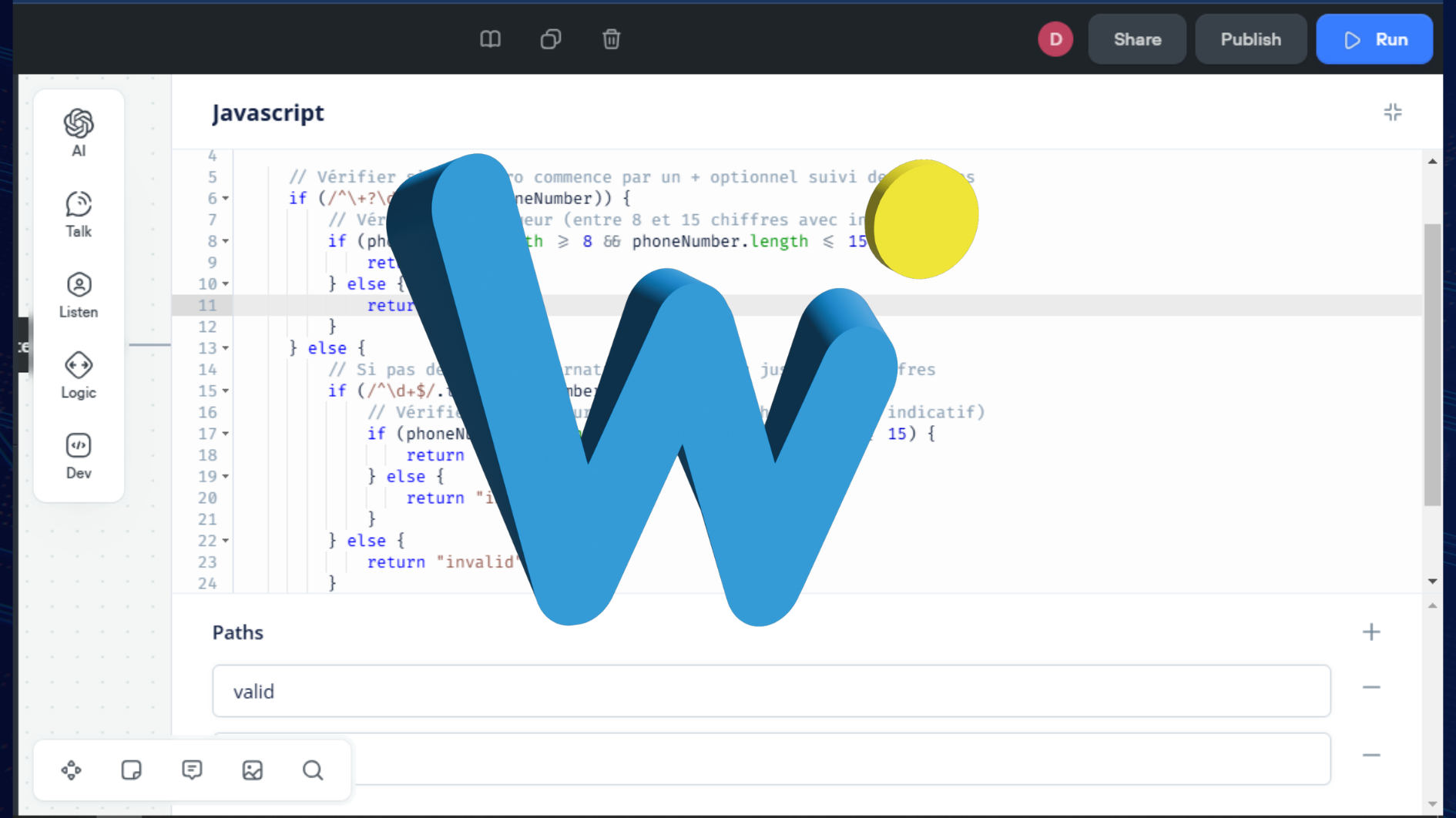Collapse the Javascript editor panel

pyautogui.click(x=1392, y=112)
